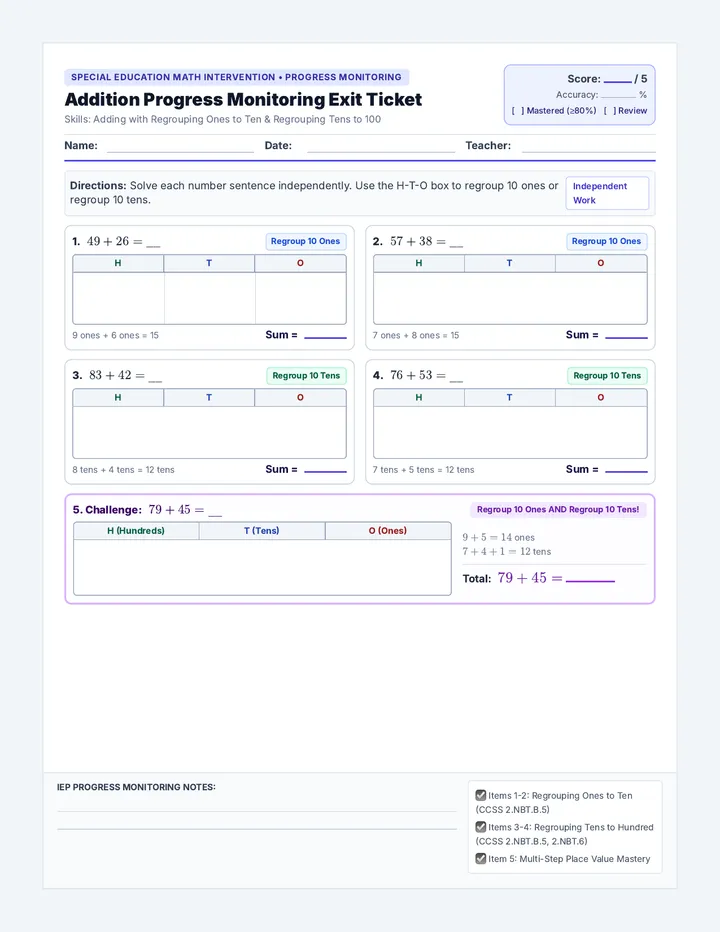The image size is (720, 932).
Task: Click the O column header in problem 4
Action: click(x=601, y=398)
